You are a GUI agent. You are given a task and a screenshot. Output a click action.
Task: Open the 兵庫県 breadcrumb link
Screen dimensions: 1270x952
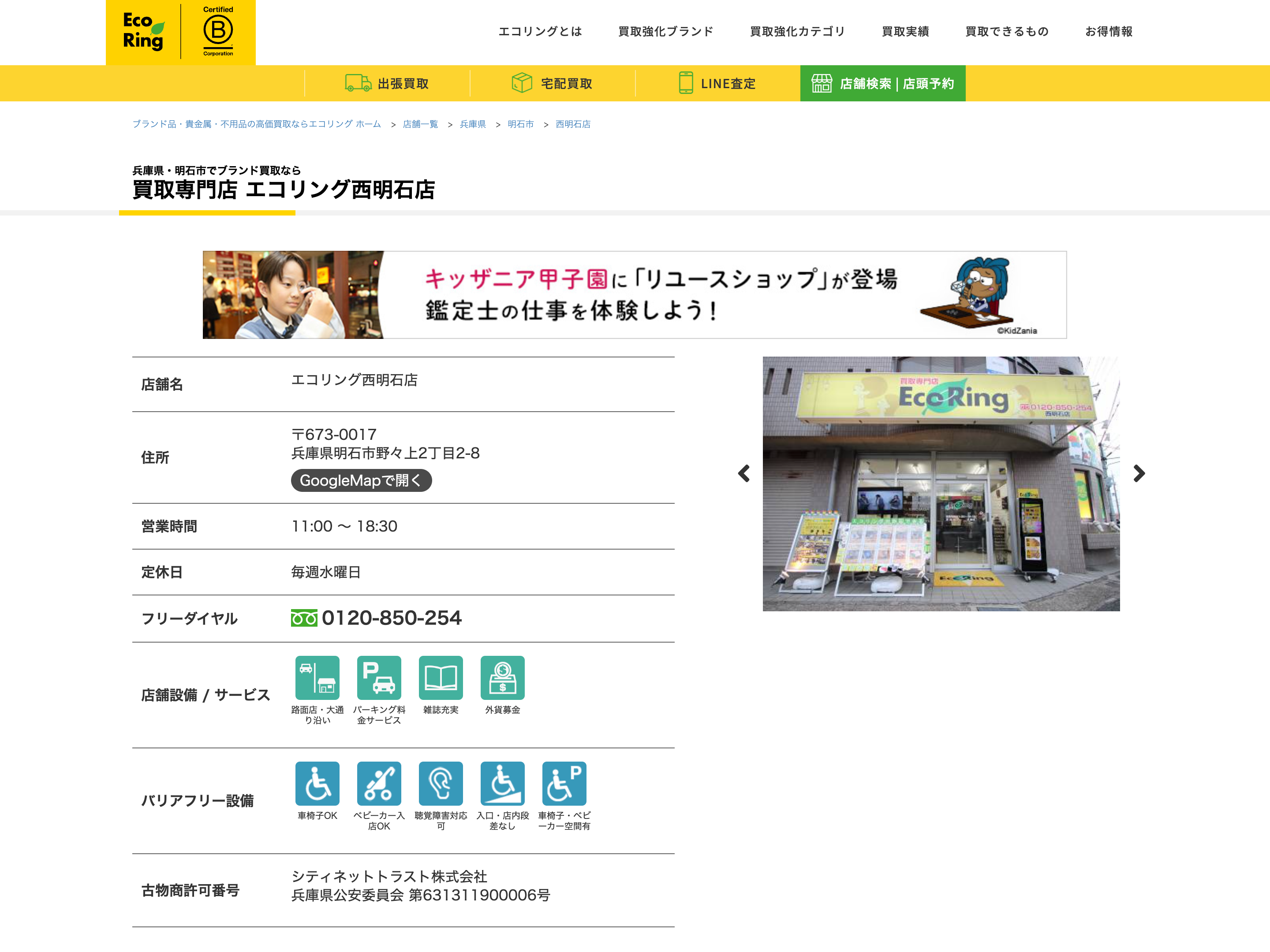pos(473,124)
